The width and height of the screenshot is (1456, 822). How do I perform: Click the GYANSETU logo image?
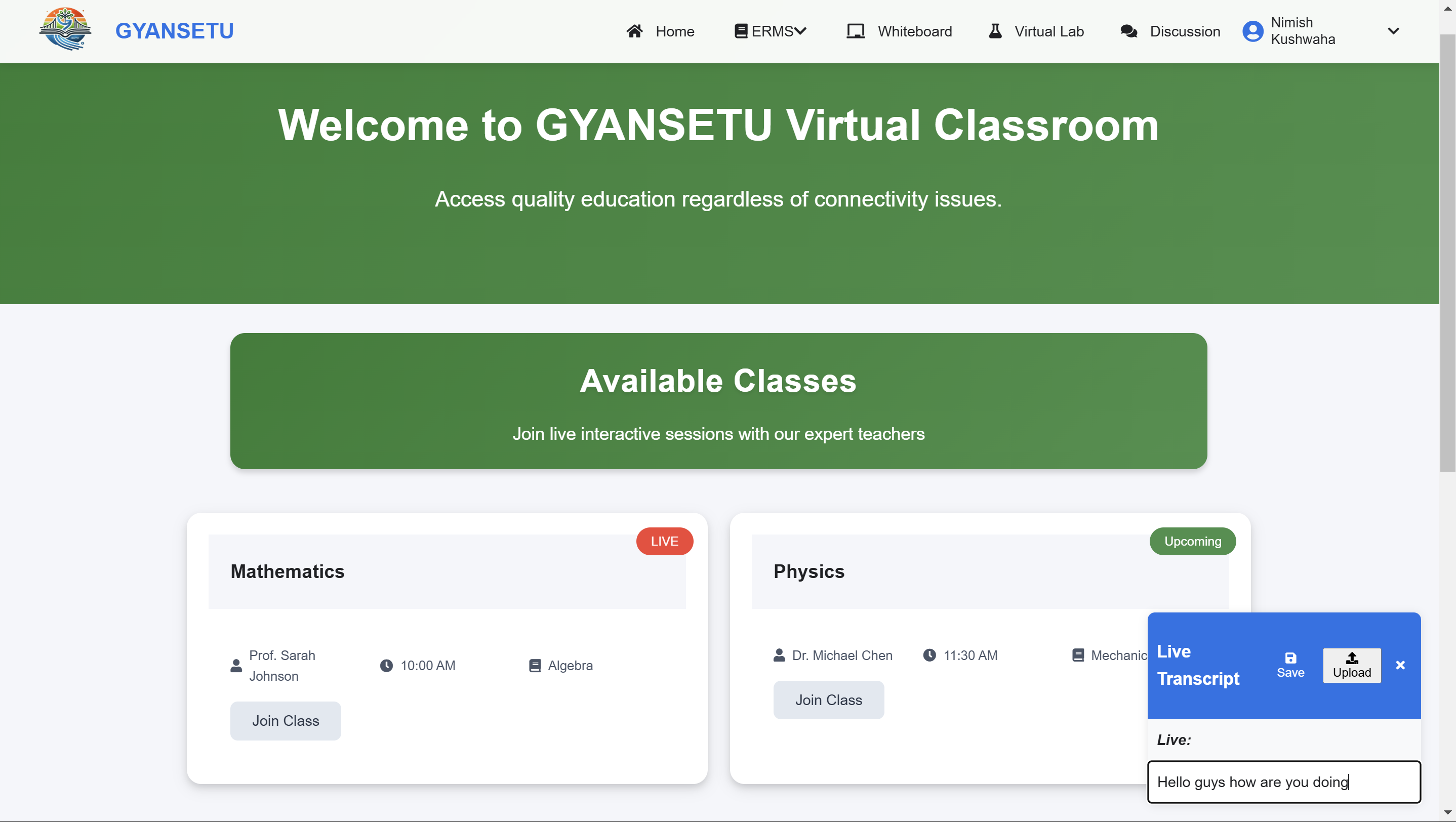tap(65, 29)
